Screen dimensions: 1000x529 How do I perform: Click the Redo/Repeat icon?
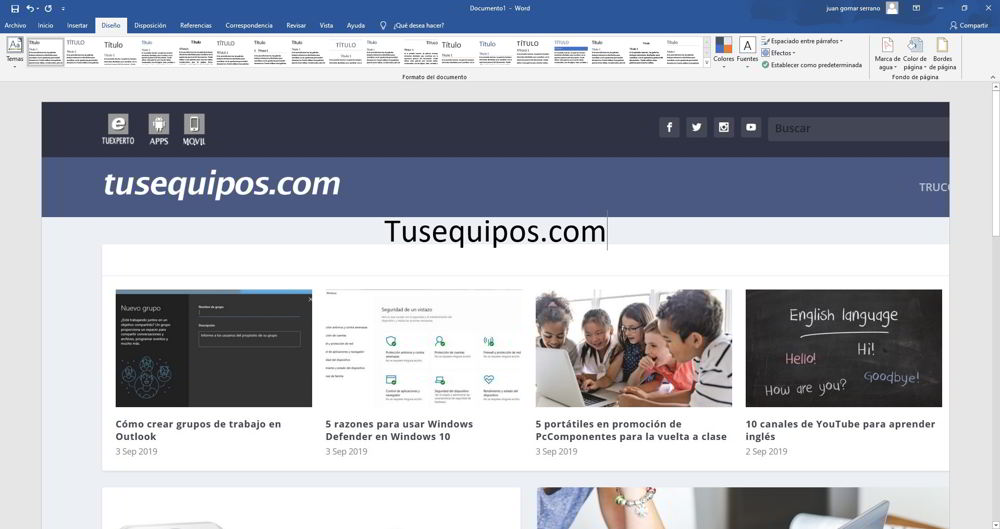pos(47,8)
